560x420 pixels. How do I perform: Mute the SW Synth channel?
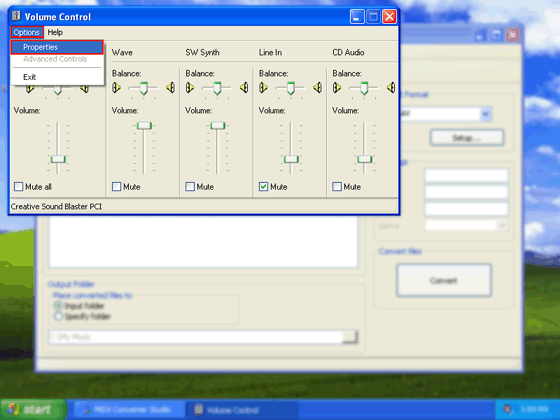190,186
